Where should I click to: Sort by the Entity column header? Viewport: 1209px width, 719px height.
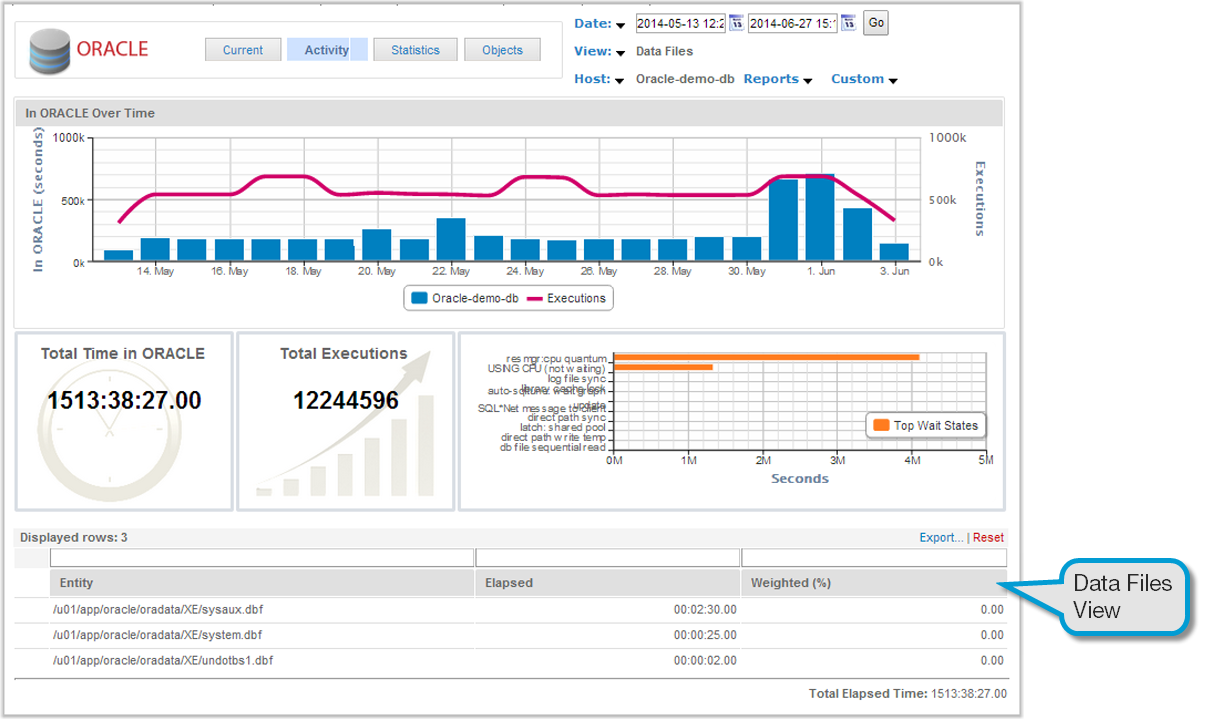click(x=262, y=583)
